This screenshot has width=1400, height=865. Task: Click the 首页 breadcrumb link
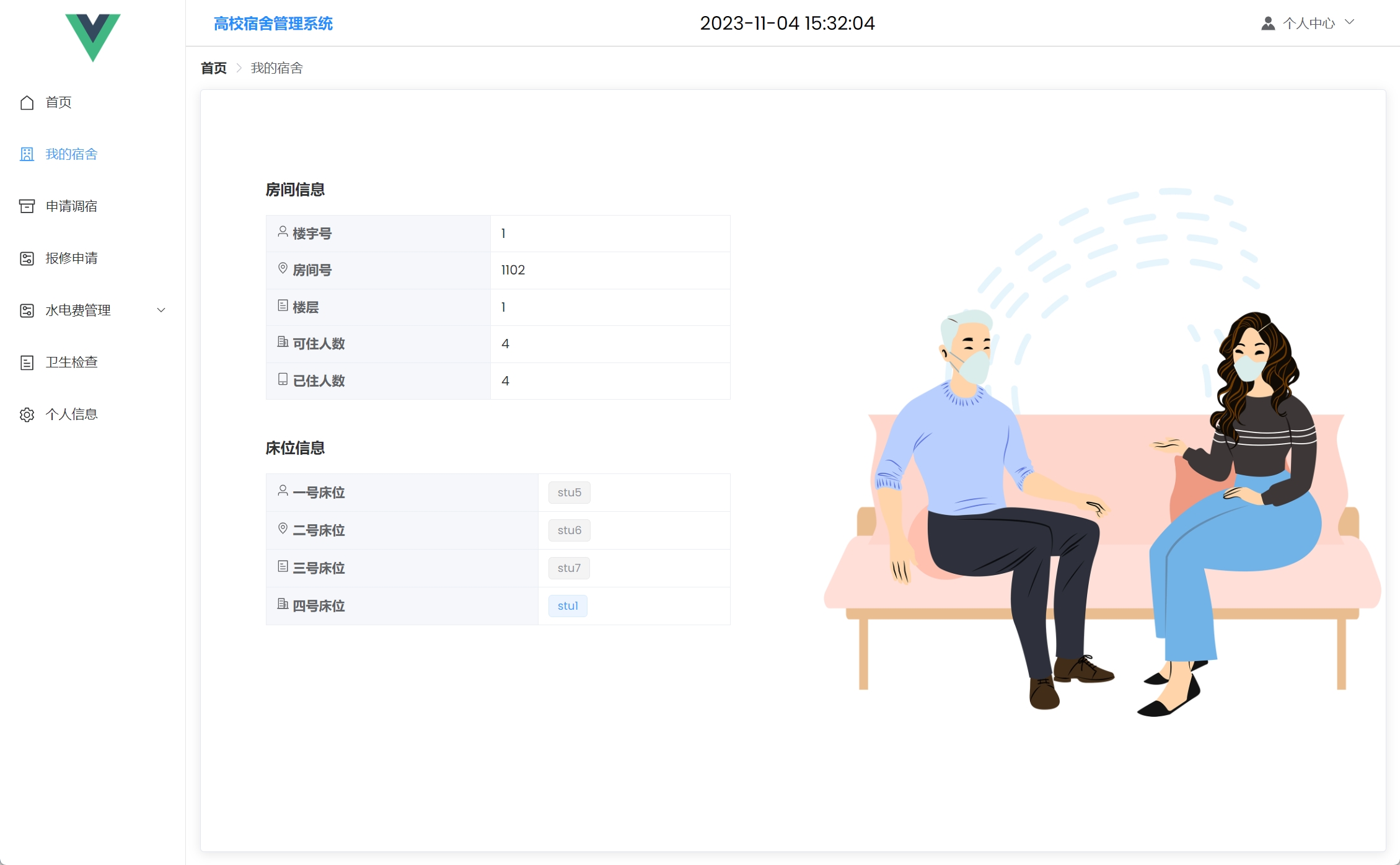(214, 68)
